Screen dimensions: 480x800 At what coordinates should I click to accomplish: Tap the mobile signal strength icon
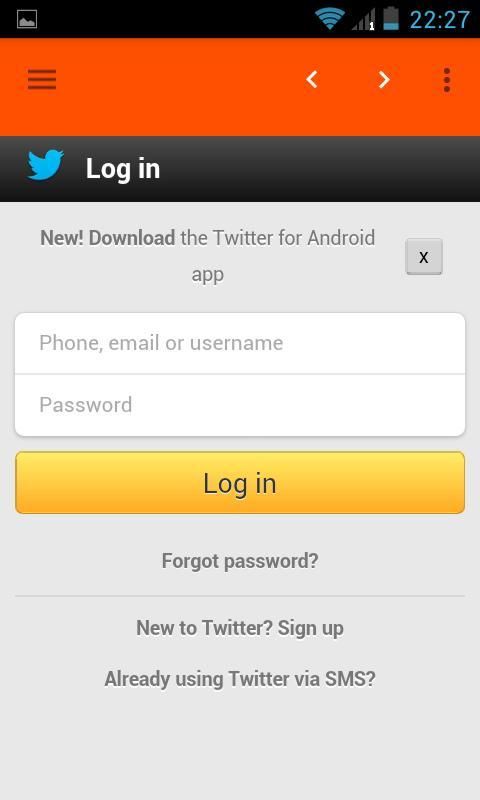click(363, 19)
